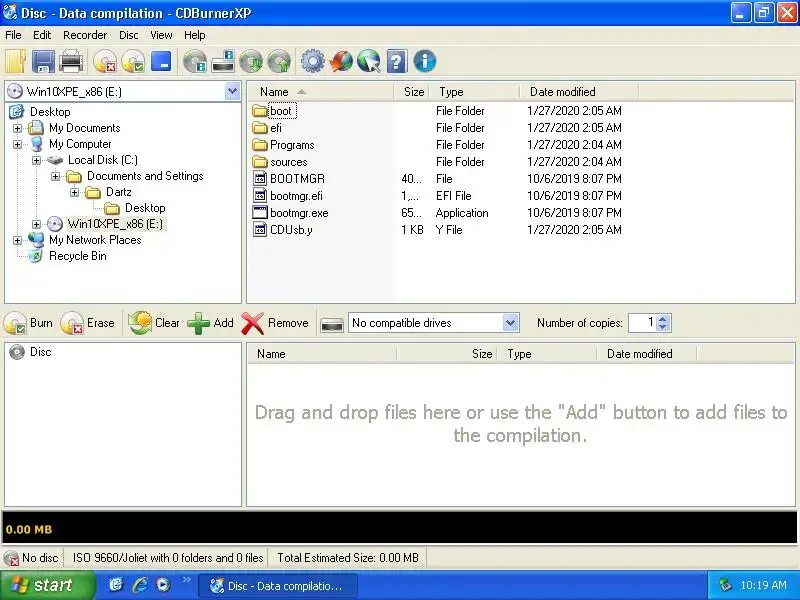
Task: Open help via the question mark icon
Action: tap(396, 62)
